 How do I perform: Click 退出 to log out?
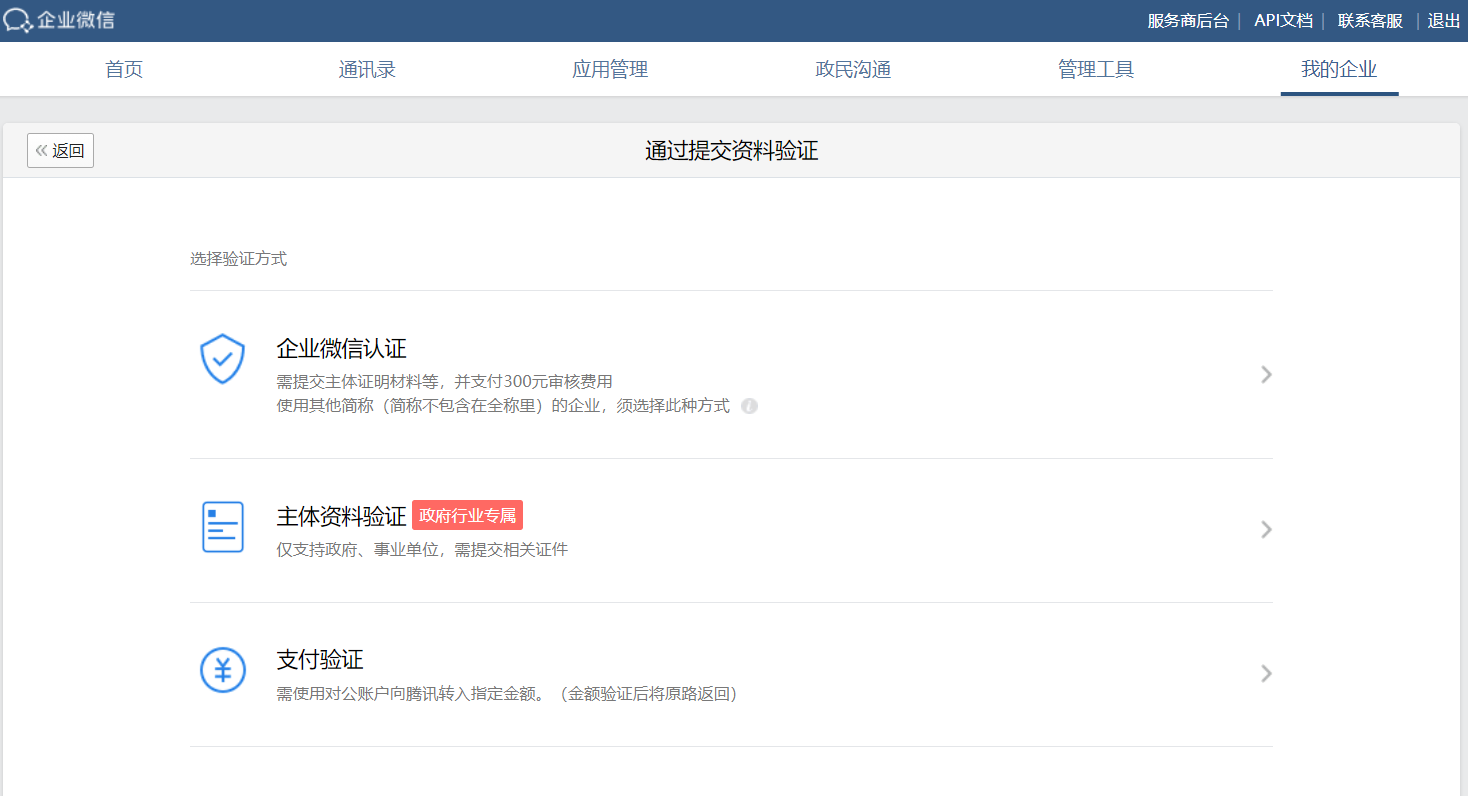pos(1444,21)
